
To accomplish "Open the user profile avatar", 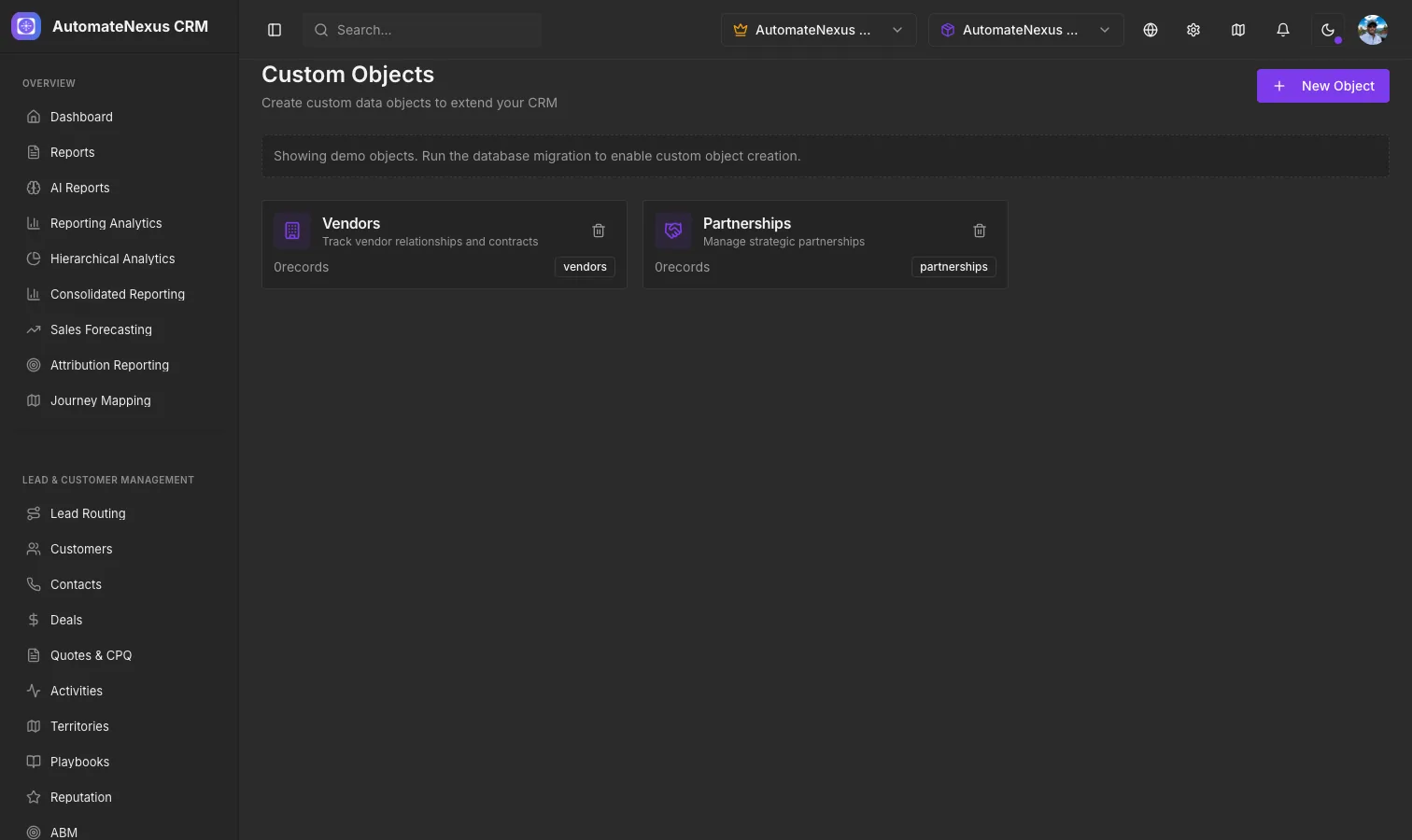I will pyautogui.click(x=1373, y=30).
